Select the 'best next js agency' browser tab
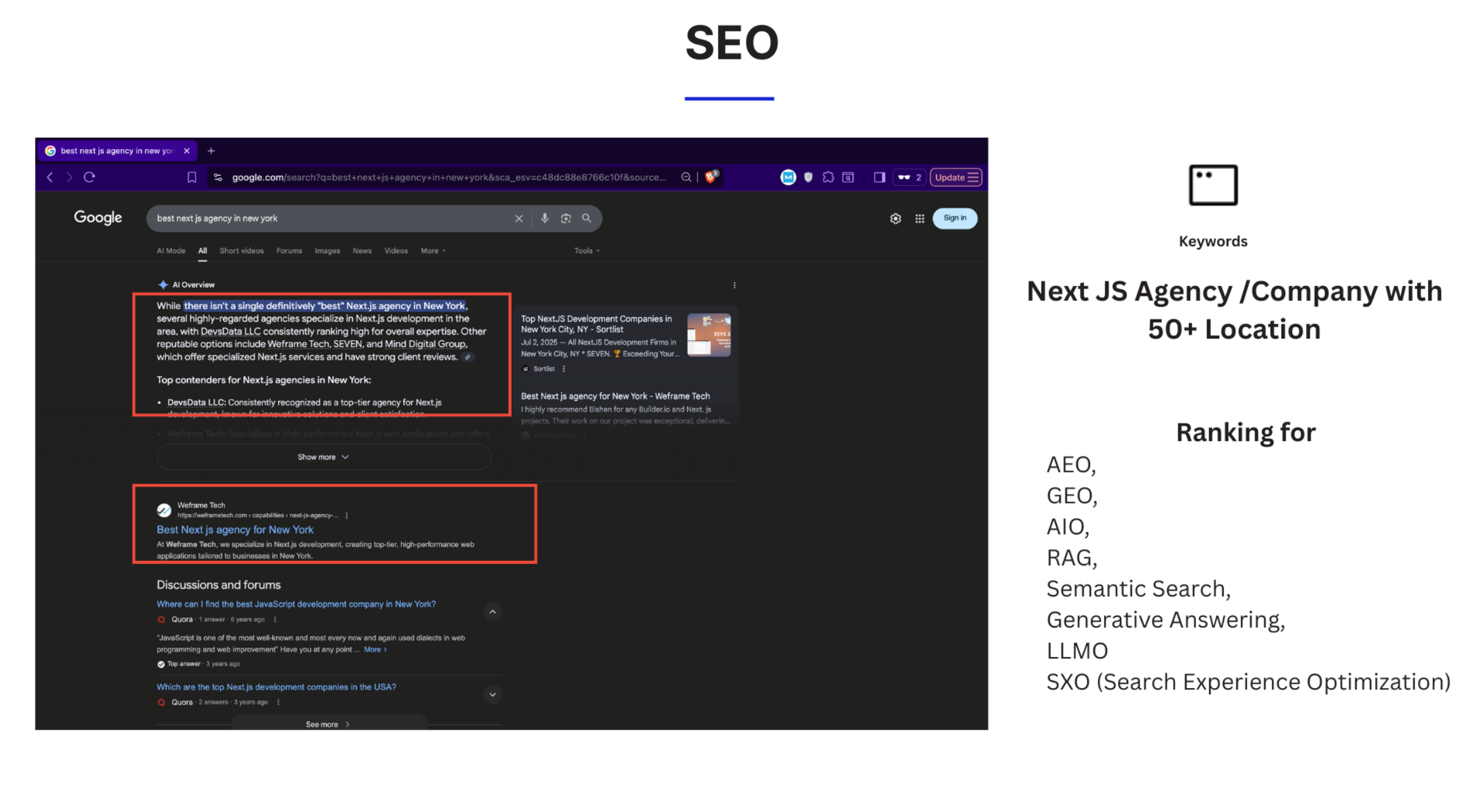Image resolution: width=1473 pixels, height=812 pixels. tap(117, 151)
